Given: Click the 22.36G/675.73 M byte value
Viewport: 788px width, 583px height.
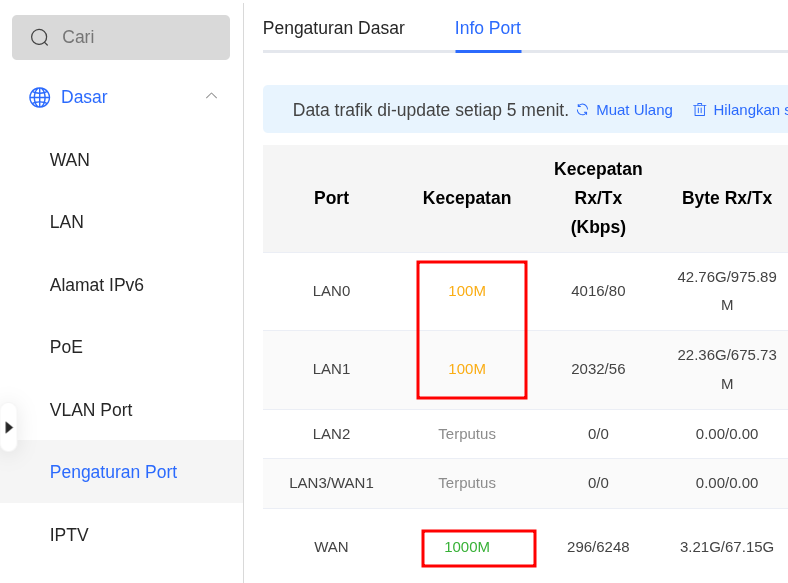Looking at the screenshot, I should (x=727, y=369).
